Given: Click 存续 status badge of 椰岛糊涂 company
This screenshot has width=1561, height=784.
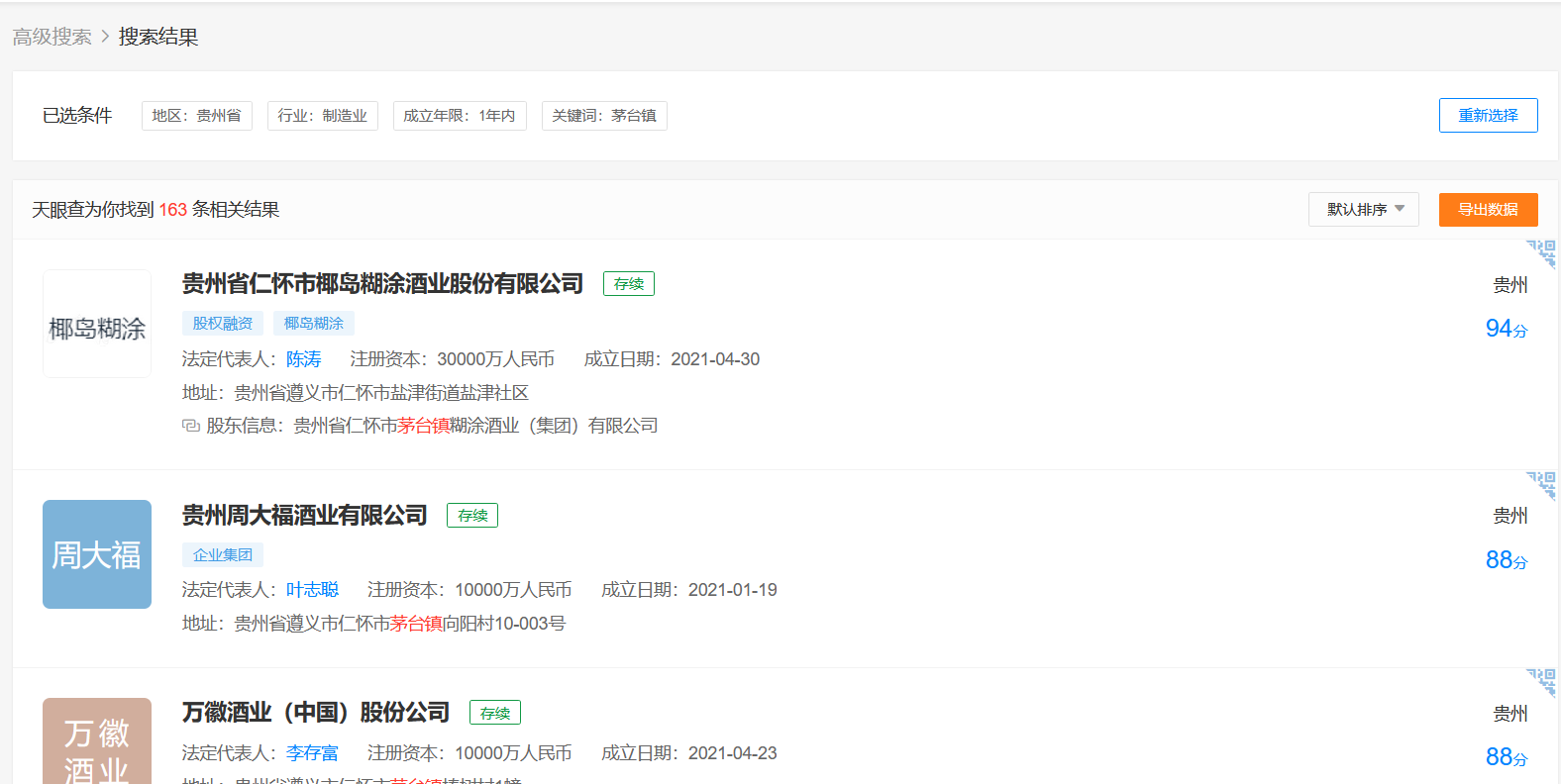Looking at the screenshot, I should pyautogui.click(x=629, y=284).
